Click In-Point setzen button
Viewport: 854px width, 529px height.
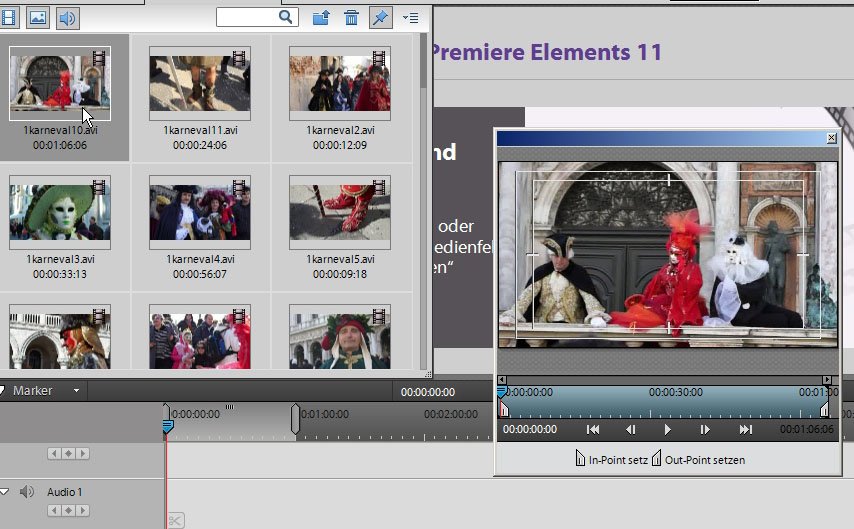[612, 459]
